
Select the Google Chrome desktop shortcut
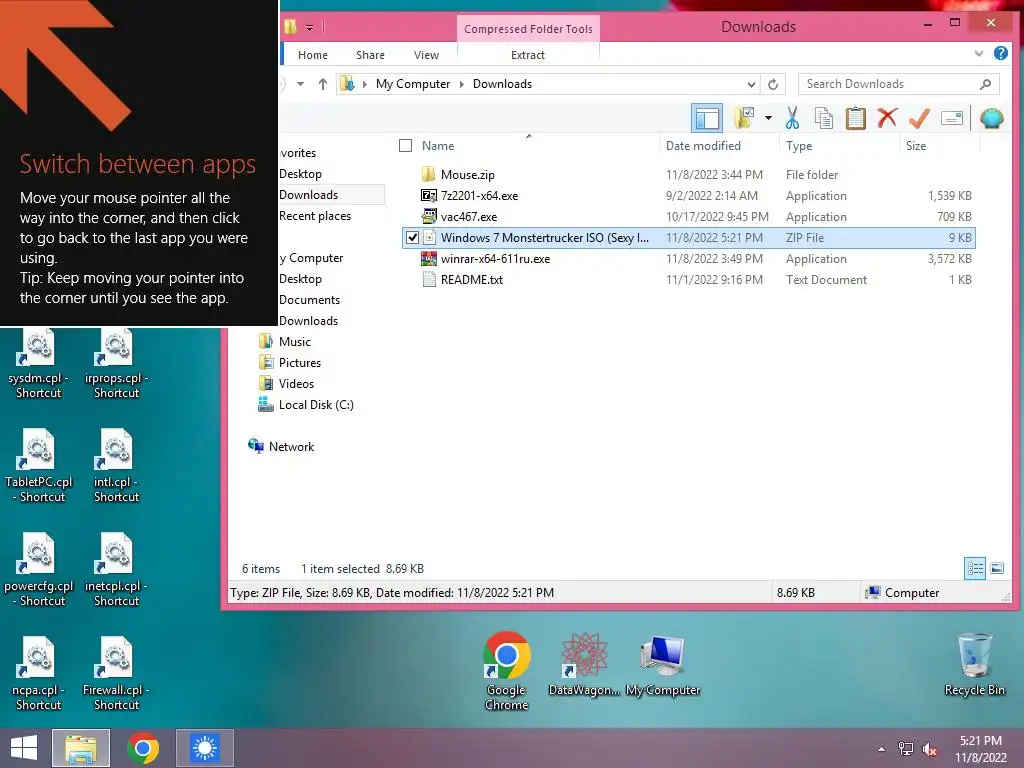(506, 670)
